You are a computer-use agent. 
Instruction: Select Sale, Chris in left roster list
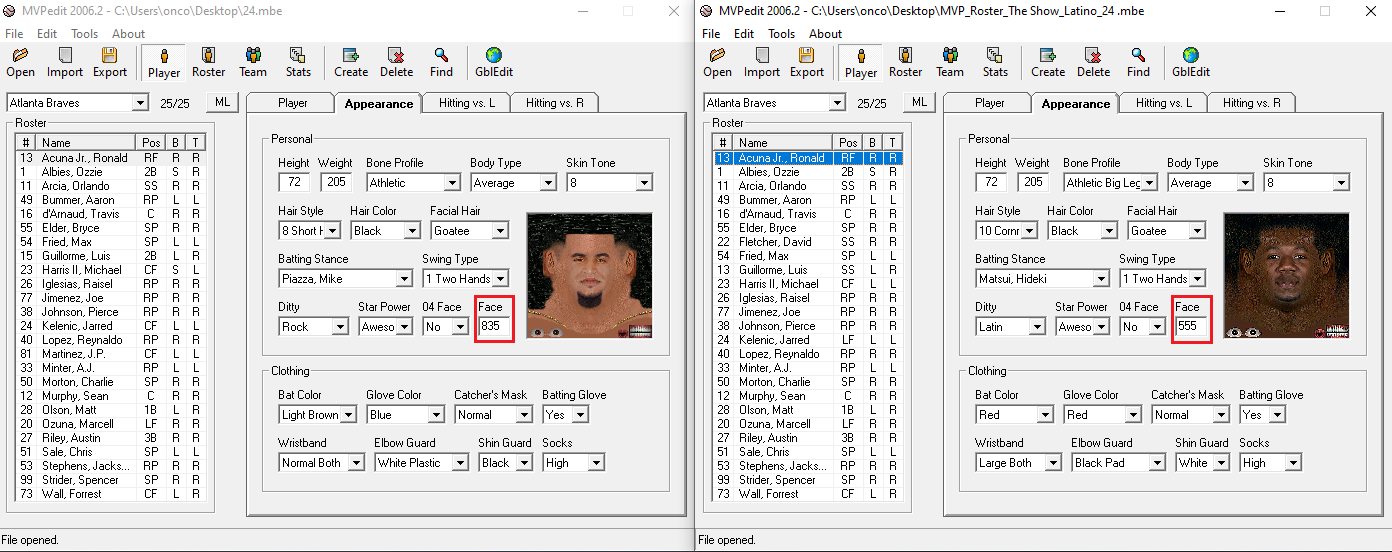(109, 452)
